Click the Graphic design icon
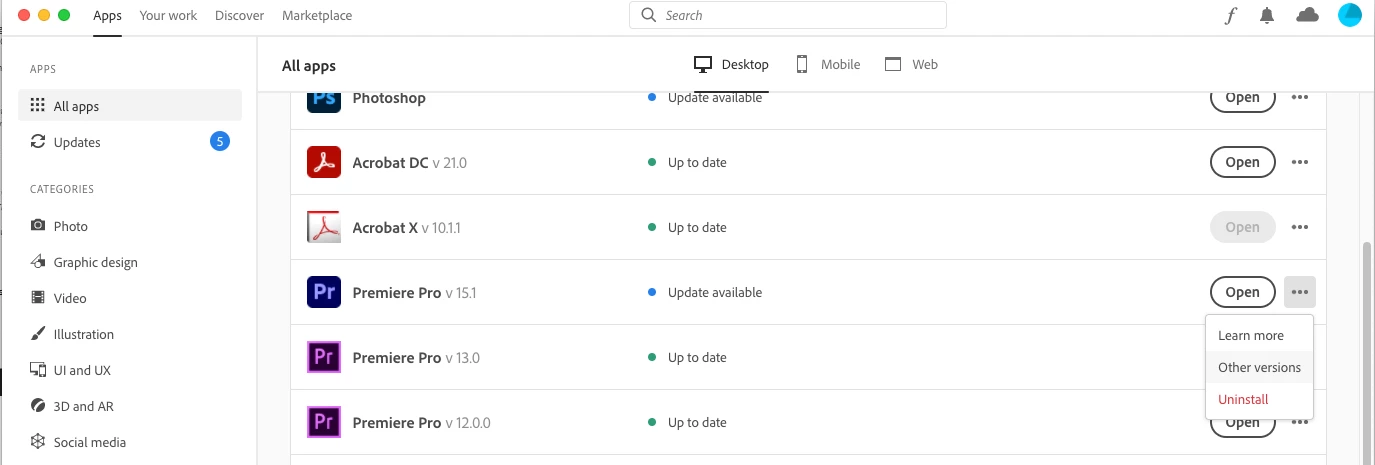The height and width of the screenshot is (465, 1375). (x=38, y=262)
